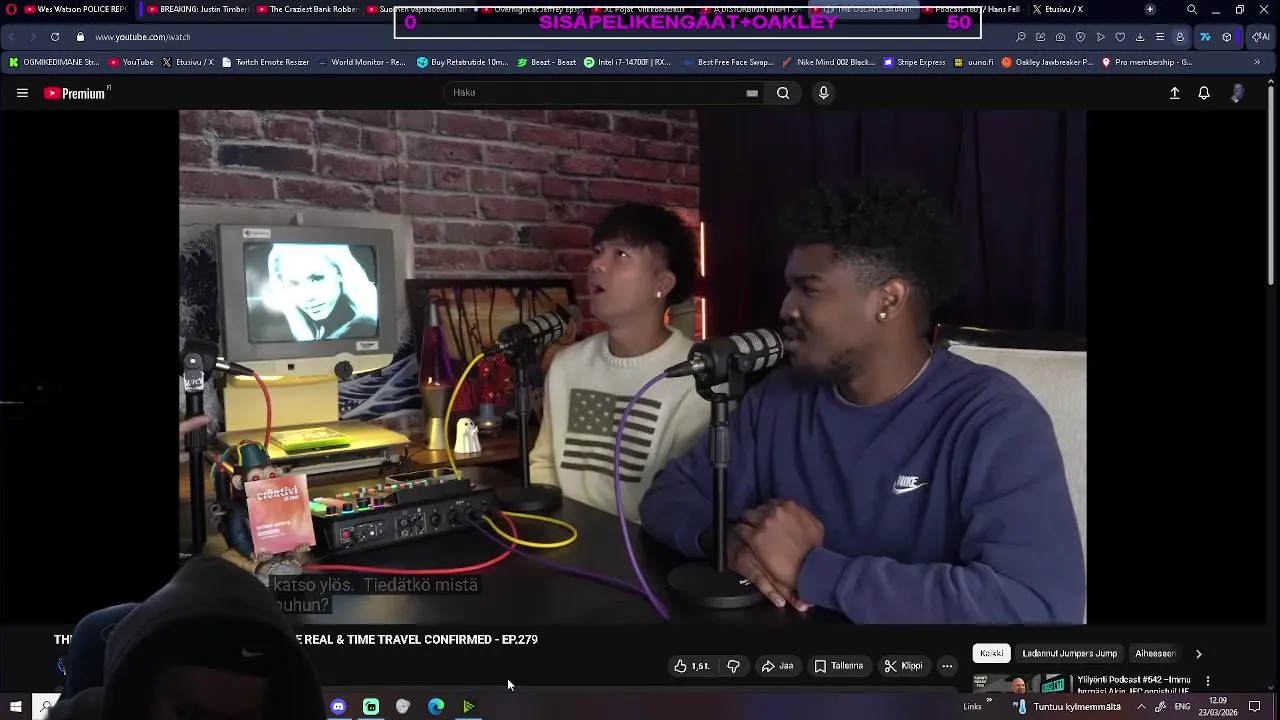Open browser downloads icon
The width and height of the screenshot is (1280, 720).
[1140, 37]
